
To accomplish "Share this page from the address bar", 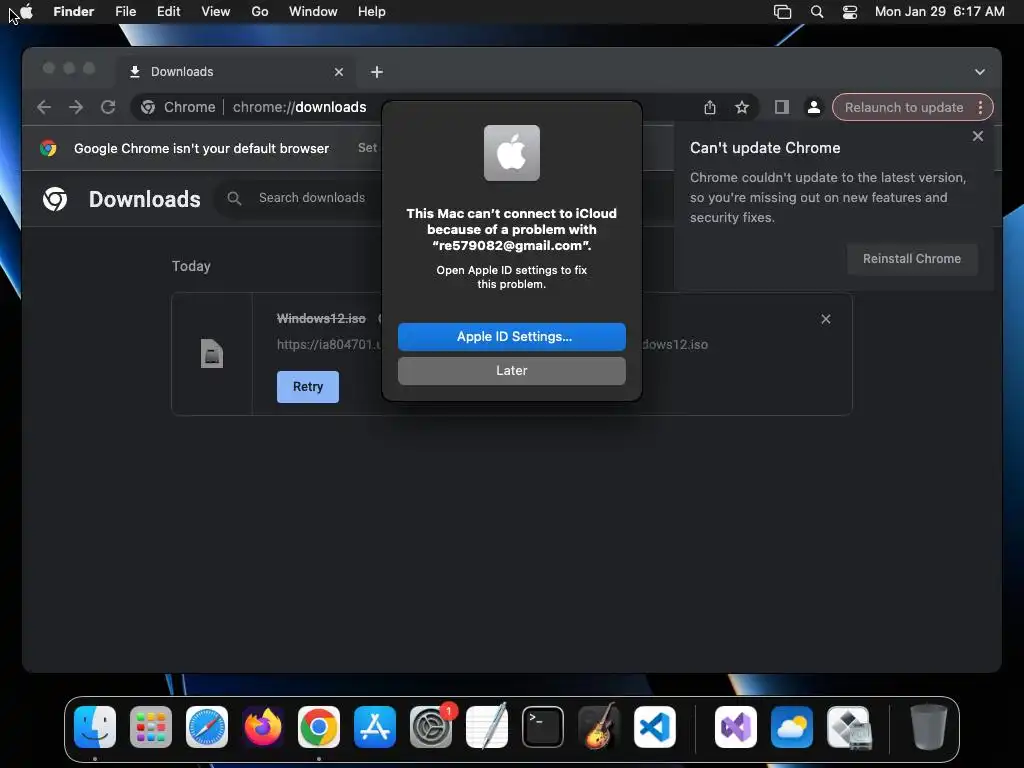I will 710,107.
